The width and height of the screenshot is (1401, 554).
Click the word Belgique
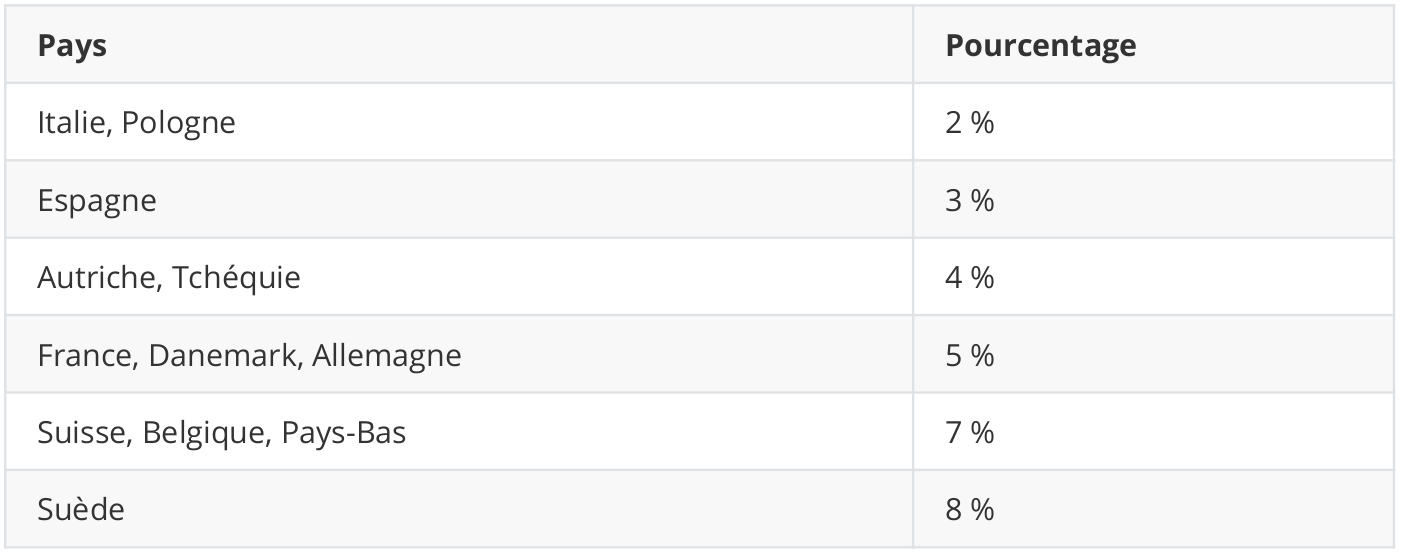coord(204,432)
